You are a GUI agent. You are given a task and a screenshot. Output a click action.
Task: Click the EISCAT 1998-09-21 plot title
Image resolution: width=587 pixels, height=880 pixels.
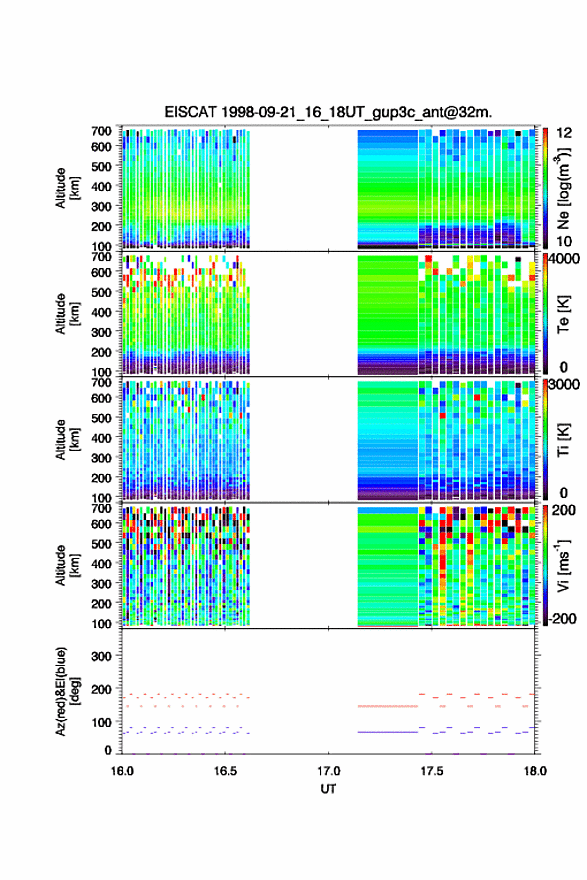[328, 112]
